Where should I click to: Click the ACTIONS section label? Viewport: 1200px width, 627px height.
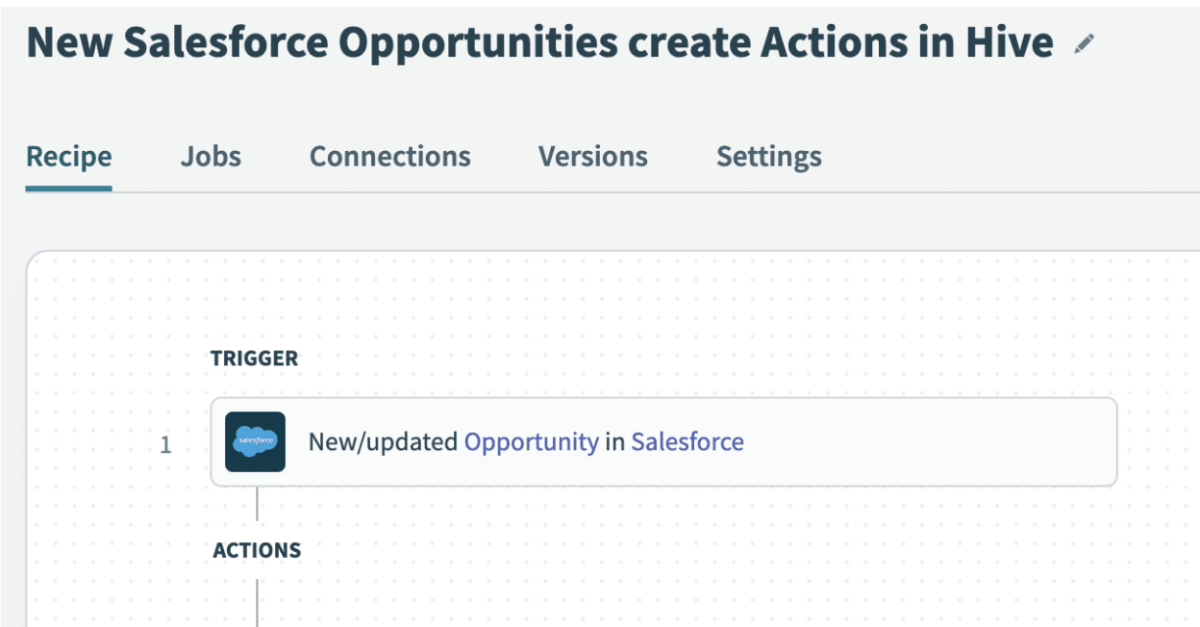255,549
